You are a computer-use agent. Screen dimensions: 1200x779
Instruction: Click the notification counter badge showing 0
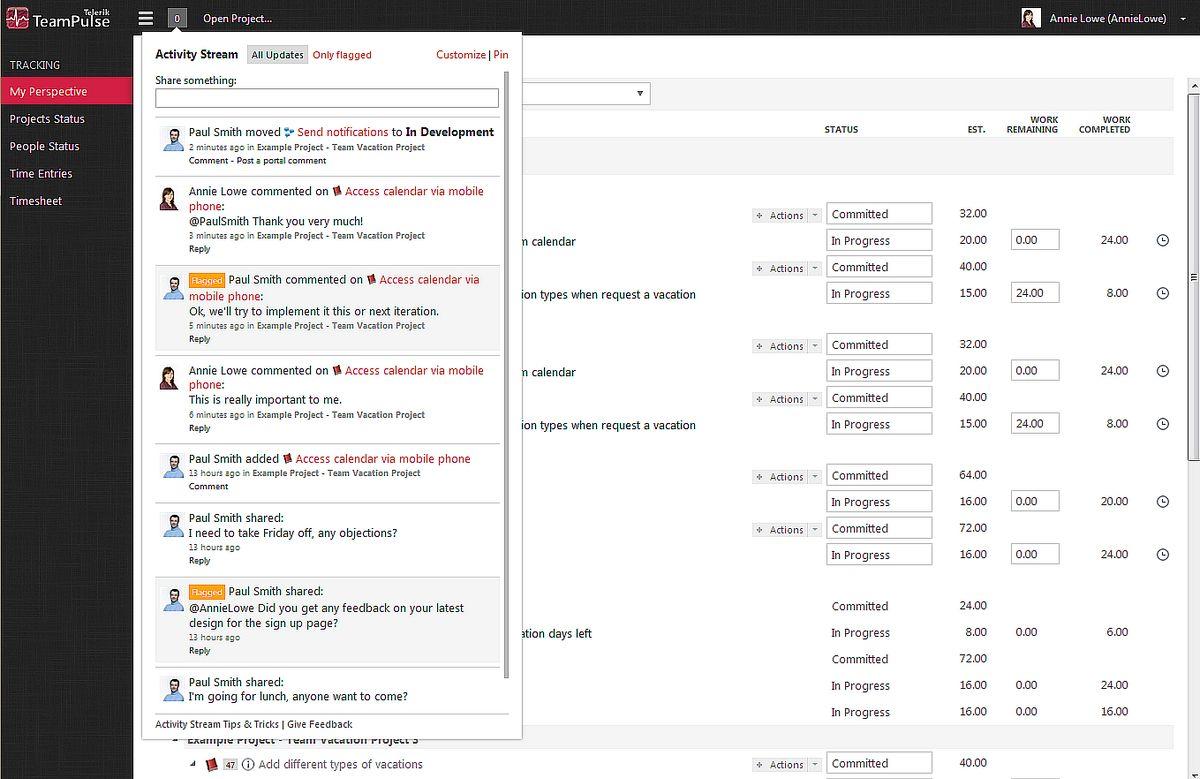click(177, 18)
